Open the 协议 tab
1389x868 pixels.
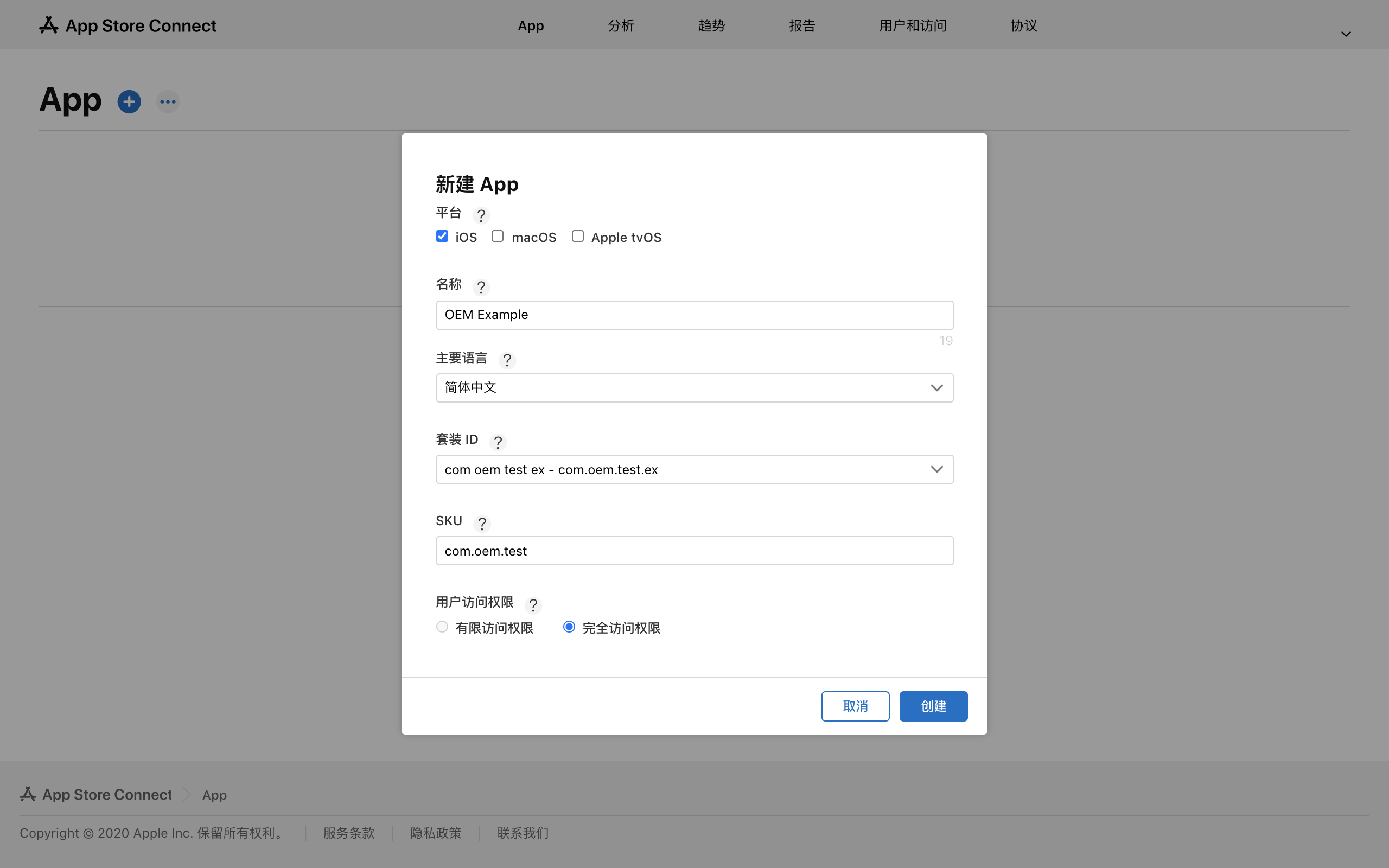pyautogui.click(x=1023, y=26)
